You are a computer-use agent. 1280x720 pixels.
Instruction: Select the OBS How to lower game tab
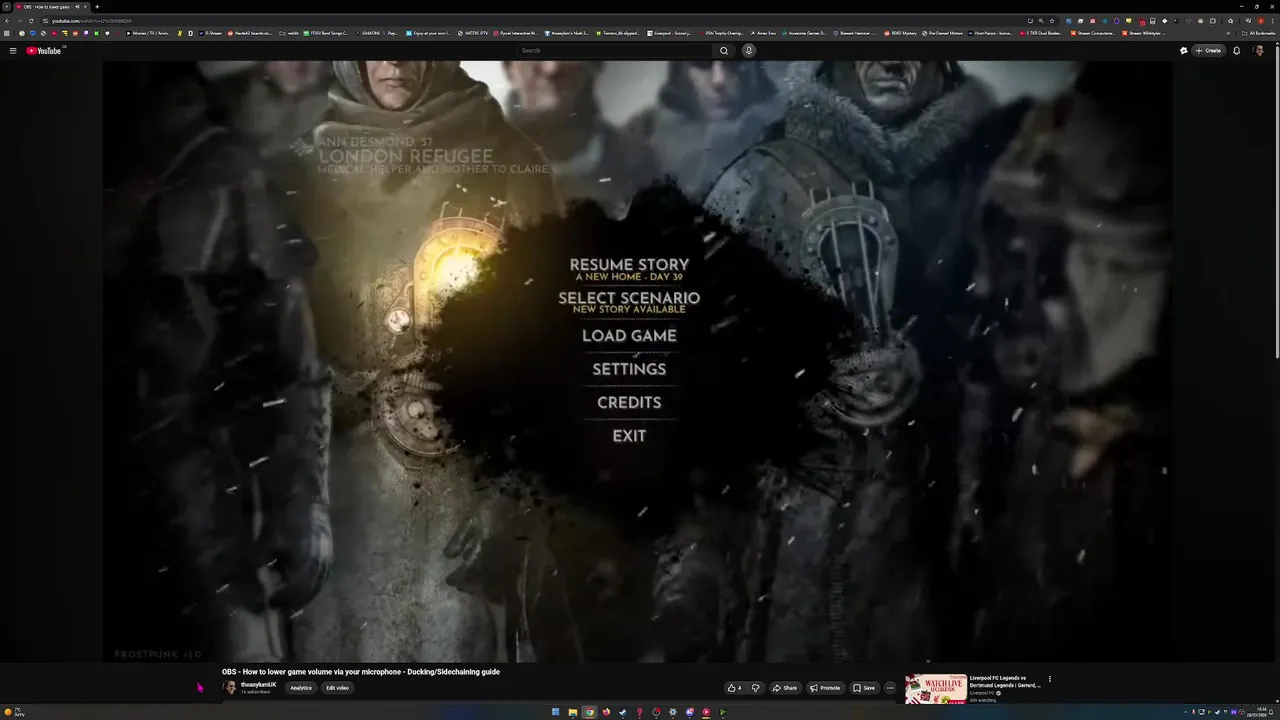(52, 7)
